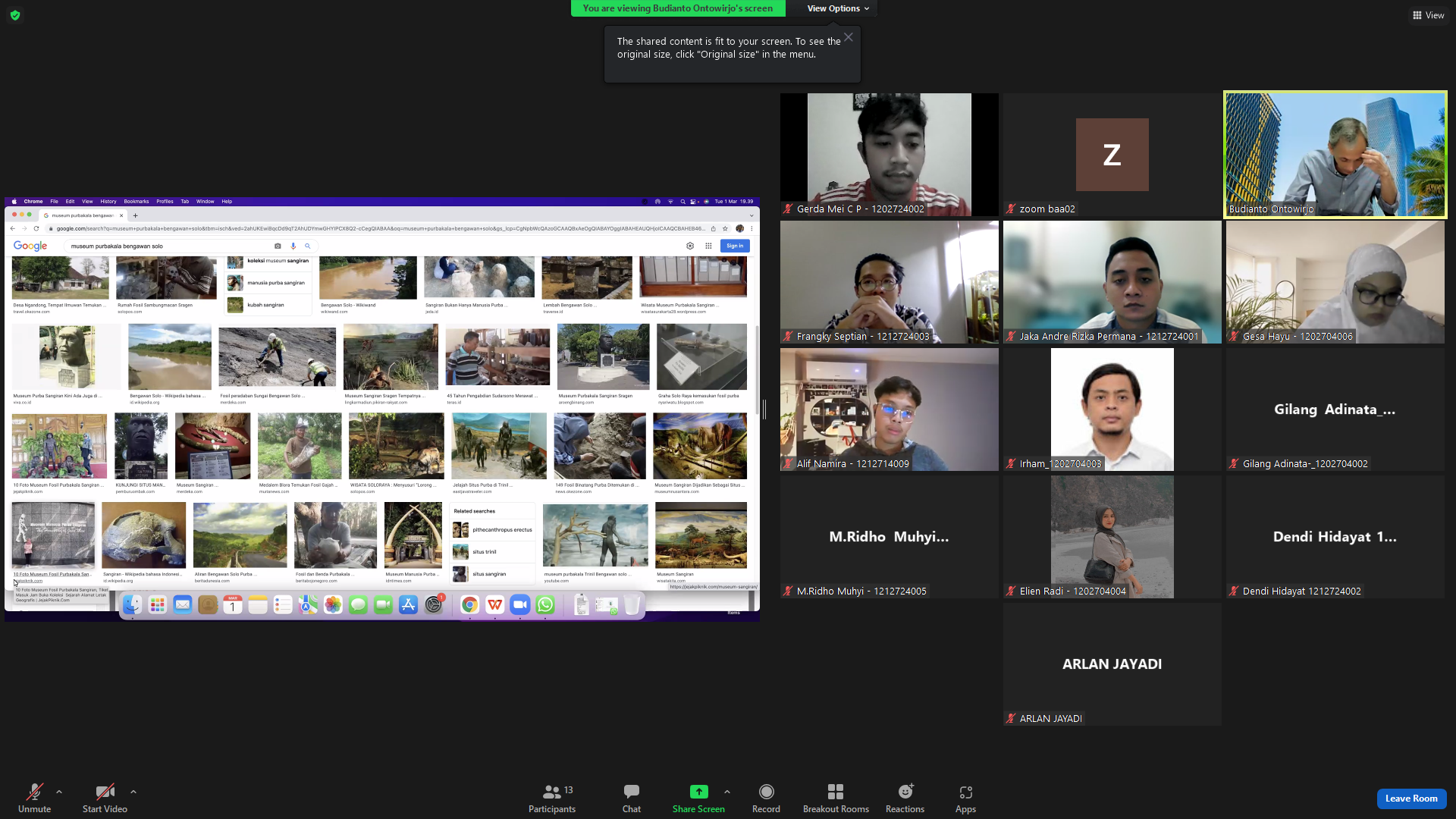Open the Bookmarks menu in shared Chrome
The width and height of the screenshot is (1456, 819).
pyautogui.click(x=136, y=202)
